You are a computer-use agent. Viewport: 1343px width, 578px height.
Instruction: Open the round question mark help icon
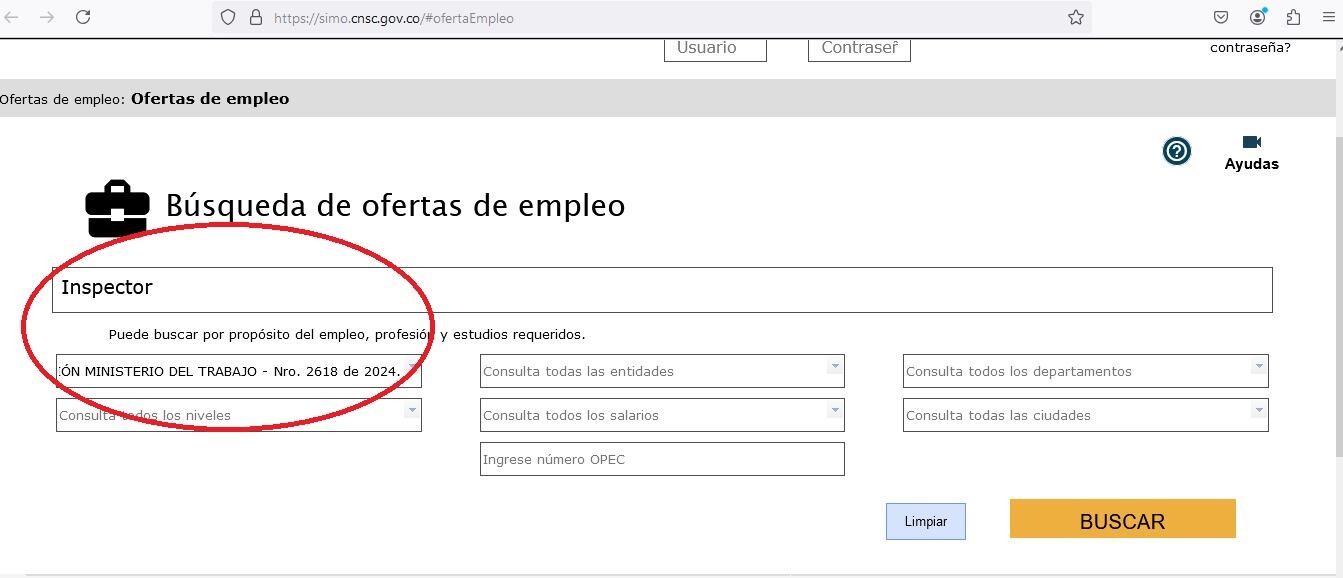[1177, 151]
